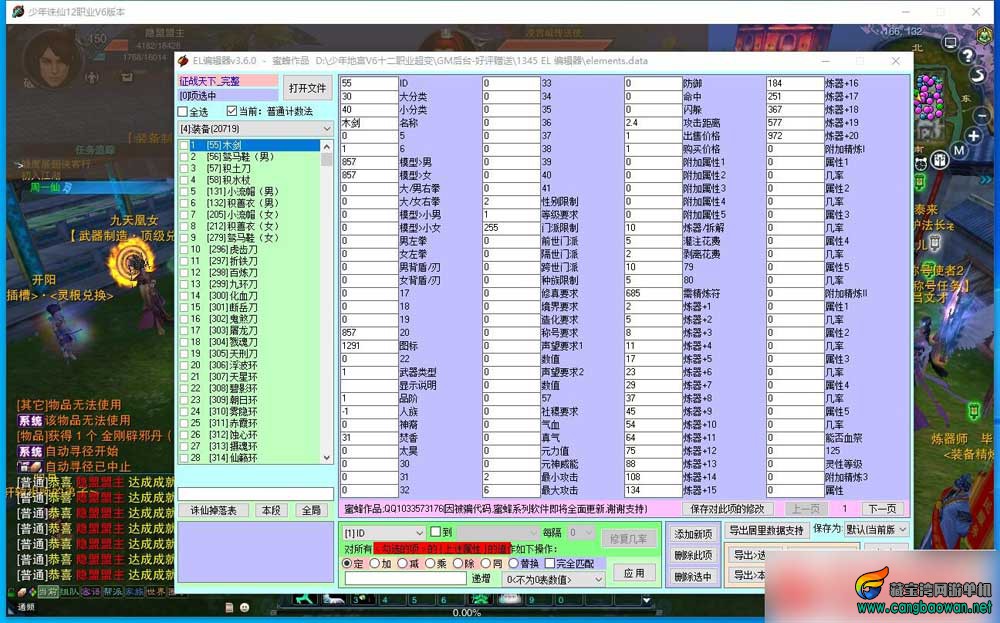The height and width of the screenshot is (623, 1000).
Task: Open the greyed dropdown after 到
Action: tap(498, 532)
